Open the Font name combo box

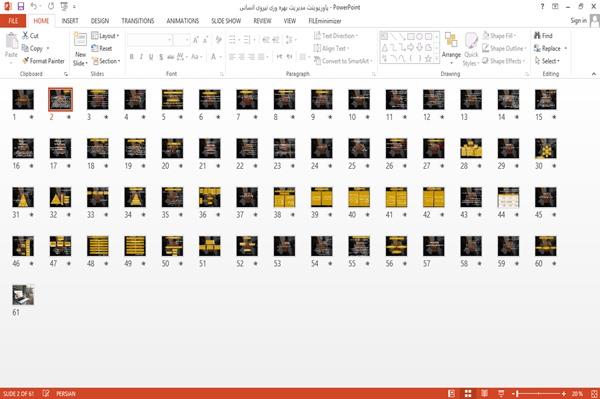(x=150, y=40)
